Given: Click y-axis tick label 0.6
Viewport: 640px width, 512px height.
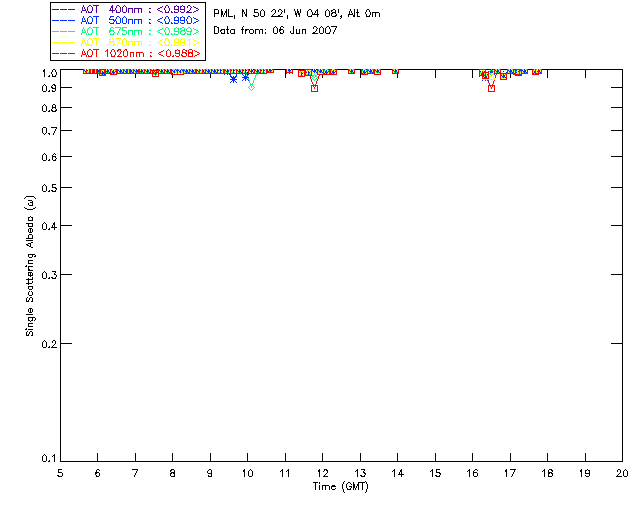Looking at the screenshot, I should click(x=49, y=157).
